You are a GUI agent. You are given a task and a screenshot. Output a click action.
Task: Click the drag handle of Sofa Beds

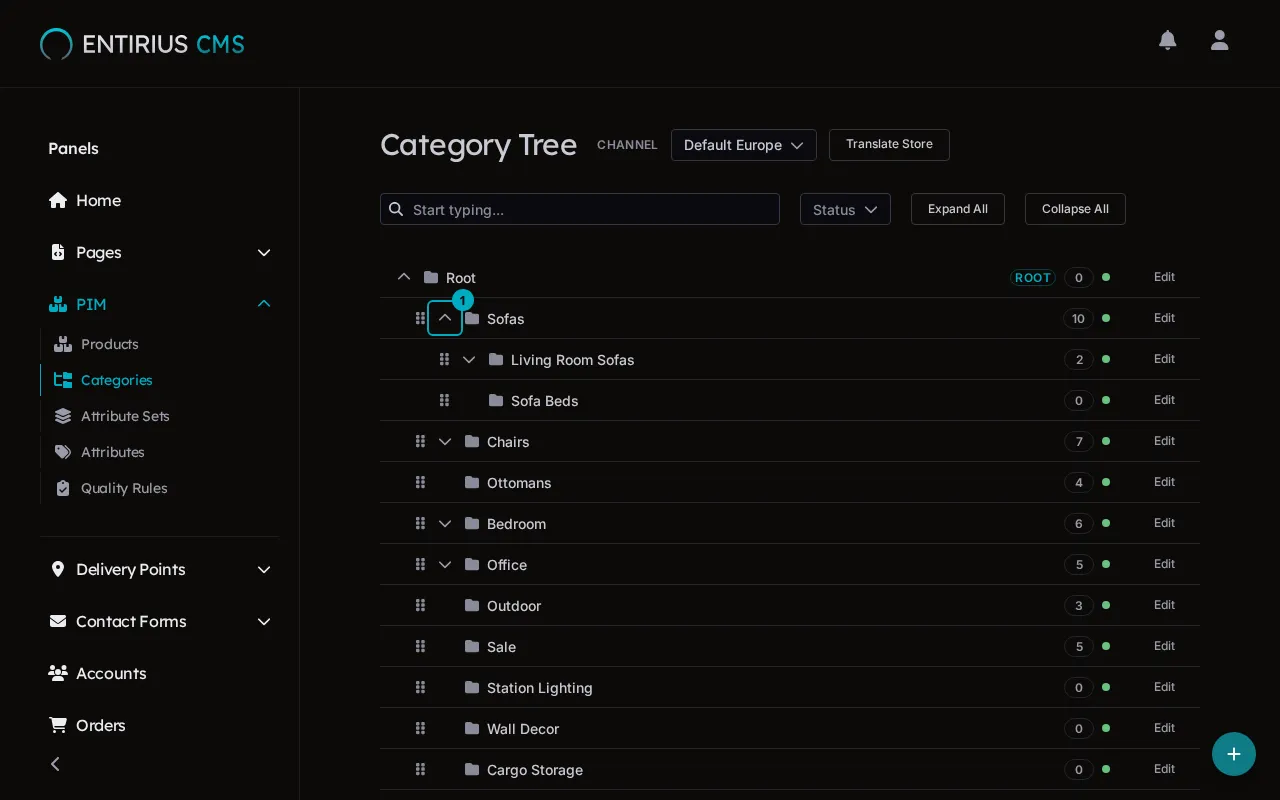(x=444, y=400)
